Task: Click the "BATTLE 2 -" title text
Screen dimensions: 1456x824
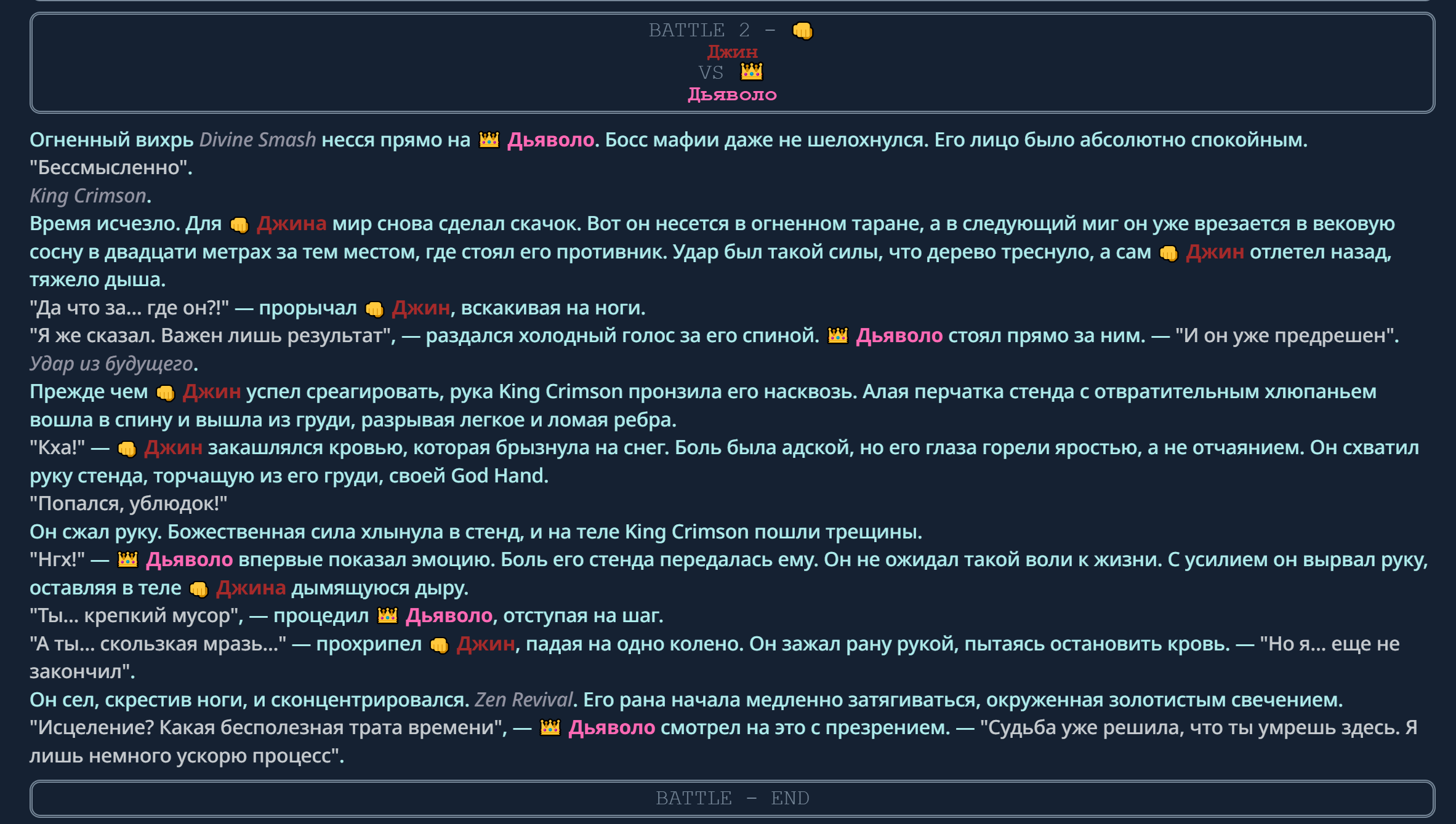Action: (x=711, y=30)
